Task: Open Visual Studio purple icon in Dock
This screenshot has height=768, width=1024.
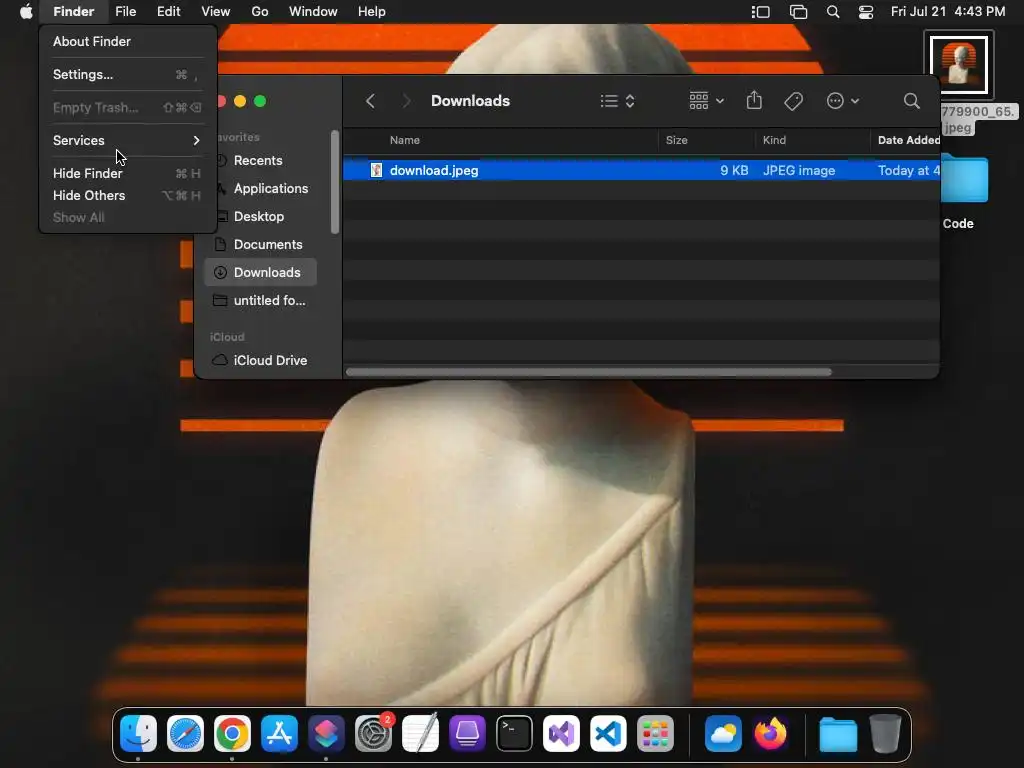Action: [562, 733]
